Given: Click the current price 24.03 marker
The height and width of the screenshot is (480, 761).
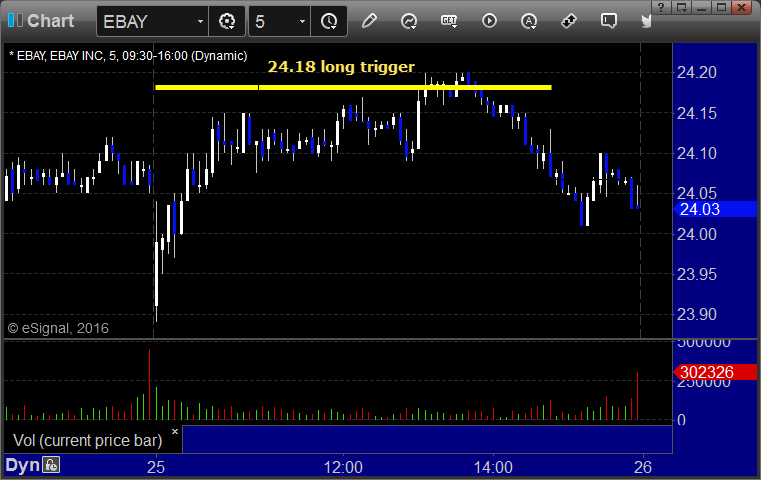Looking at the screenshot, I should (715, 209).
